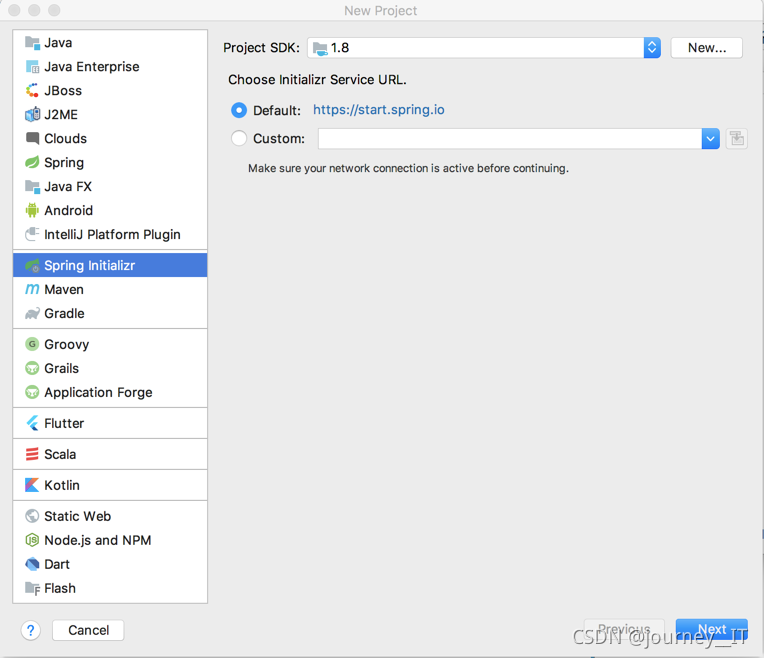This screenshot has height=658, width=764.
Task: Select Application Forge label
Action: point(98,393)
